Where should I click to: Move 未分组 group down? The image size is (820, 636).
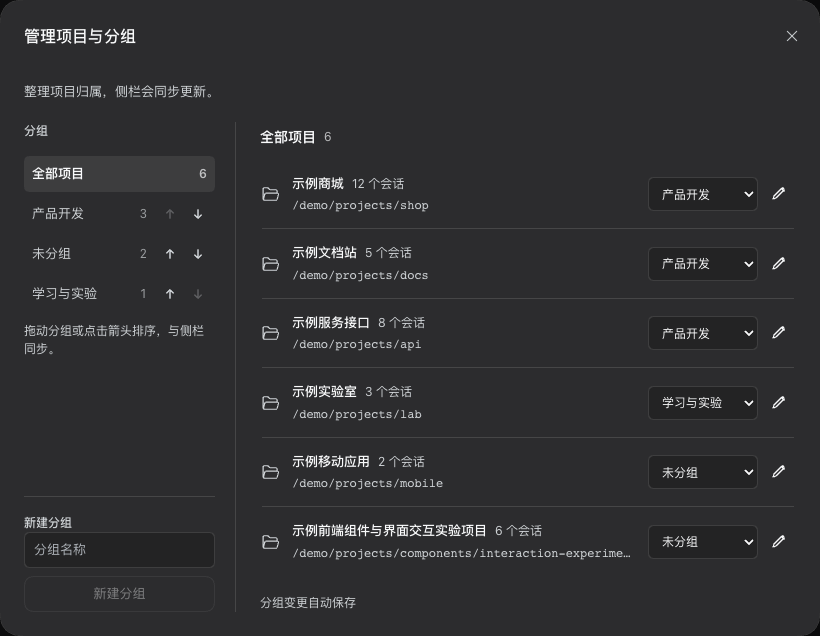click(x=198, y=254)
